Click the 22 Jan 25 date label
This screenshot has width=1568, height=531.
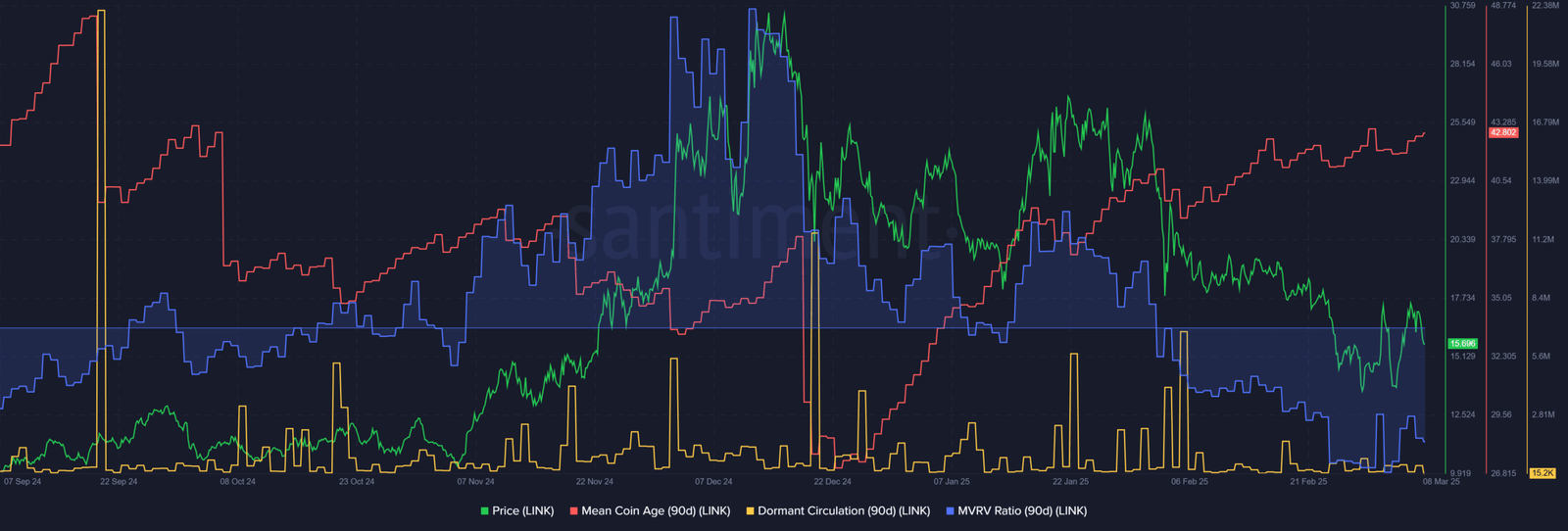pos(1070,482)
